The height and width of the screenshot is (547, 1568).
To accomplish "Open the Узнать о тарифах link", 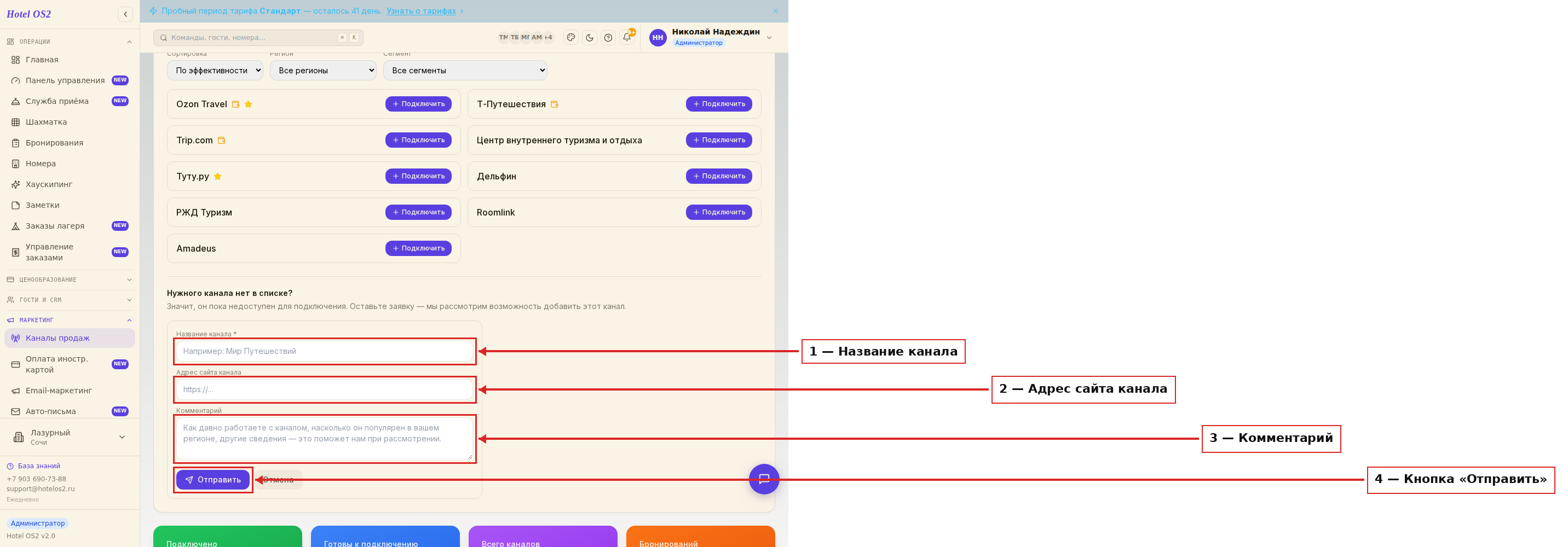I will click(421, 11).
